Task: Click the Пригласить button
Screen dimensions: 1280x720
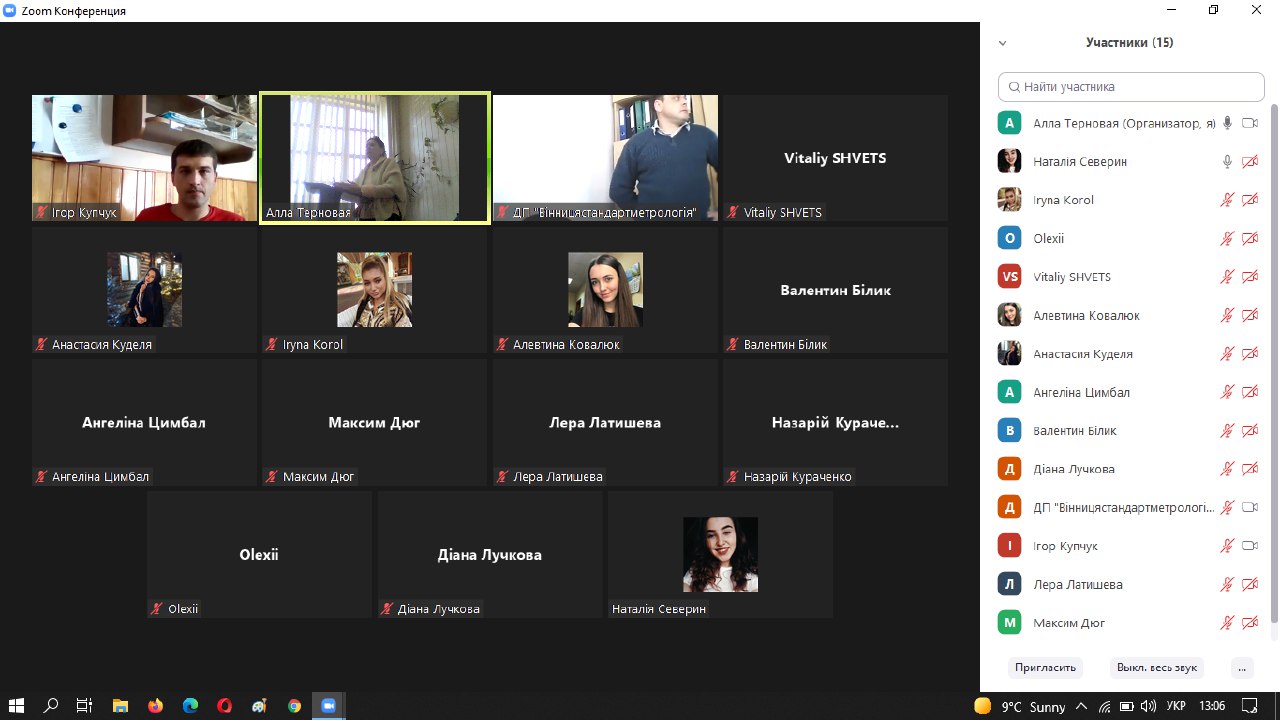Action: (x=1045, y=667)
